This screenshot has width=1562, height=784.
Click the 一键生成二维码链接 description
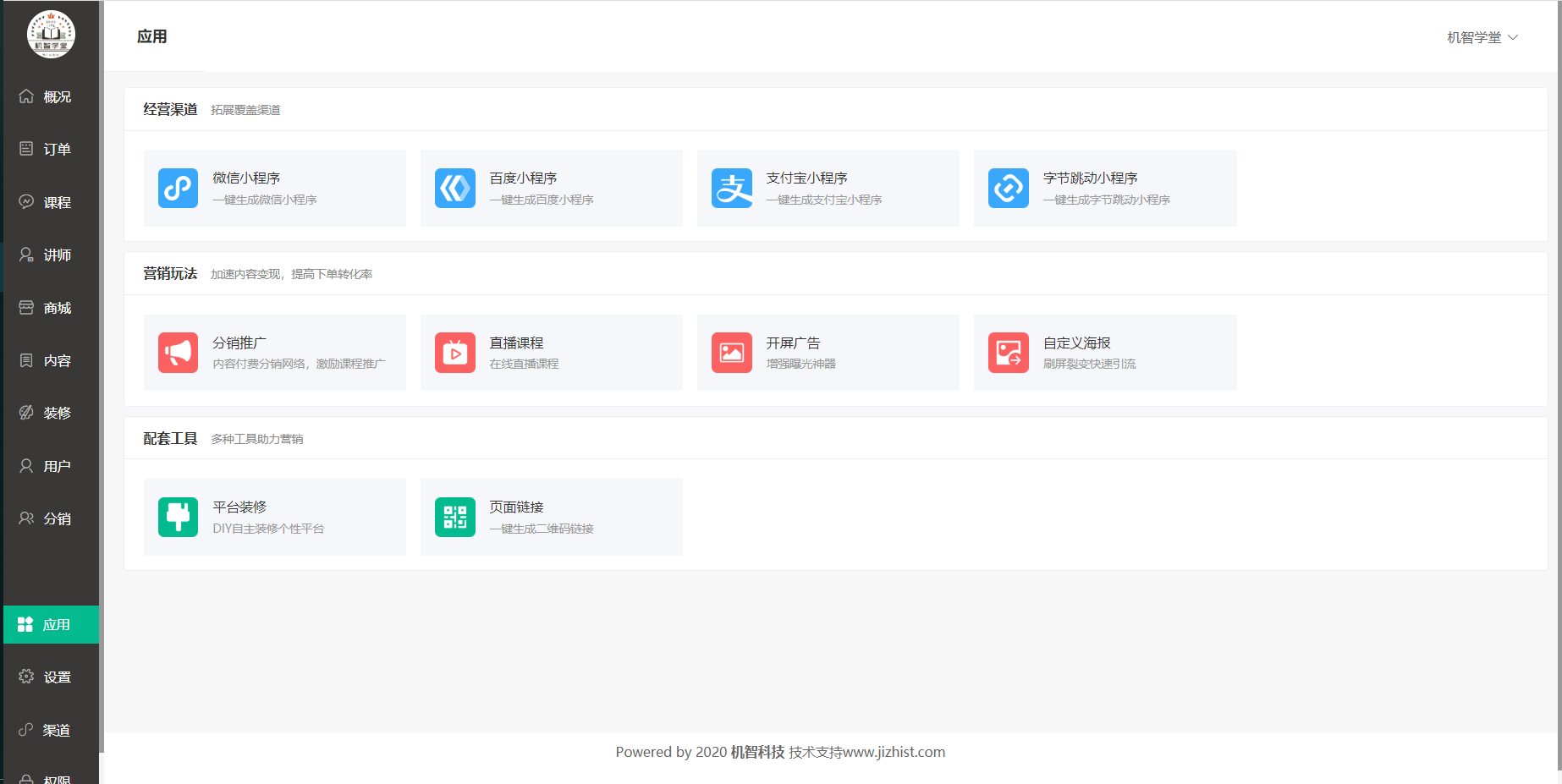coord(542,529)
